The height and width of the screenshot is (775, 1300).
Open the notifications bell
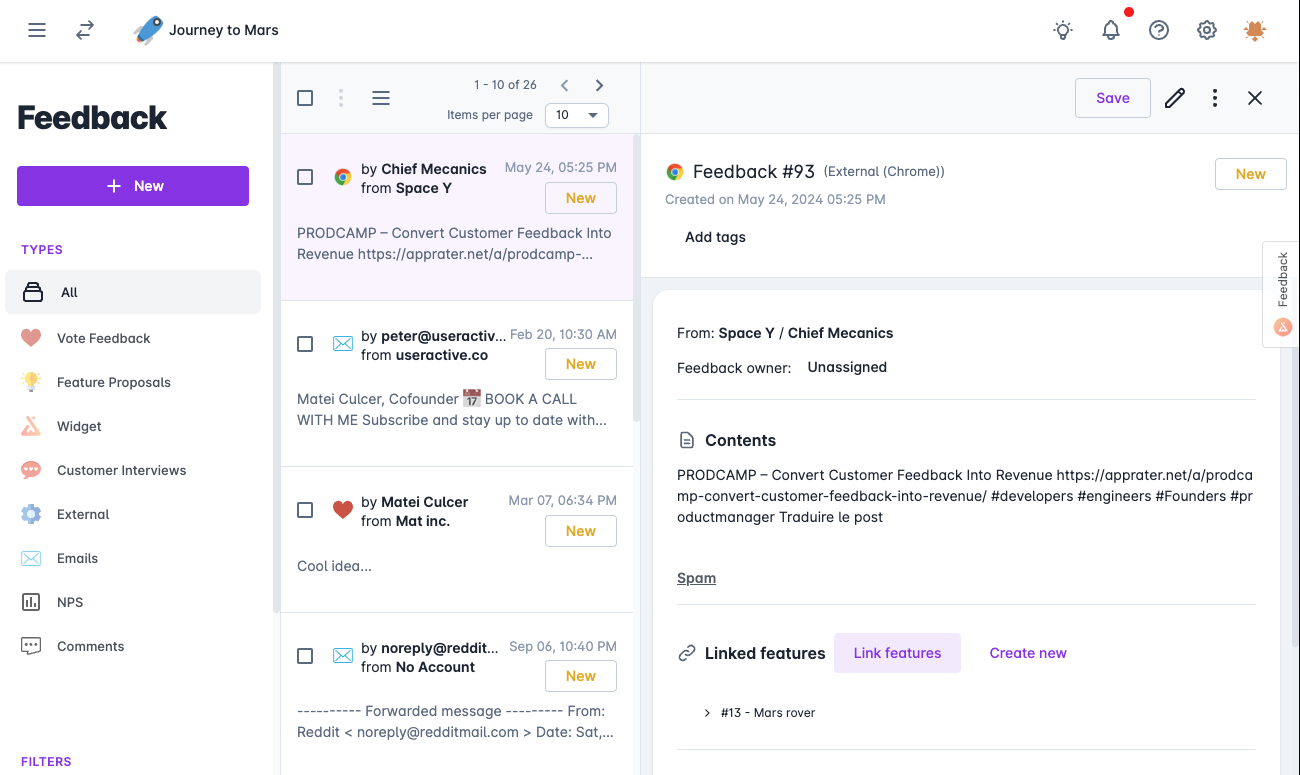[x=1111, y=30]
